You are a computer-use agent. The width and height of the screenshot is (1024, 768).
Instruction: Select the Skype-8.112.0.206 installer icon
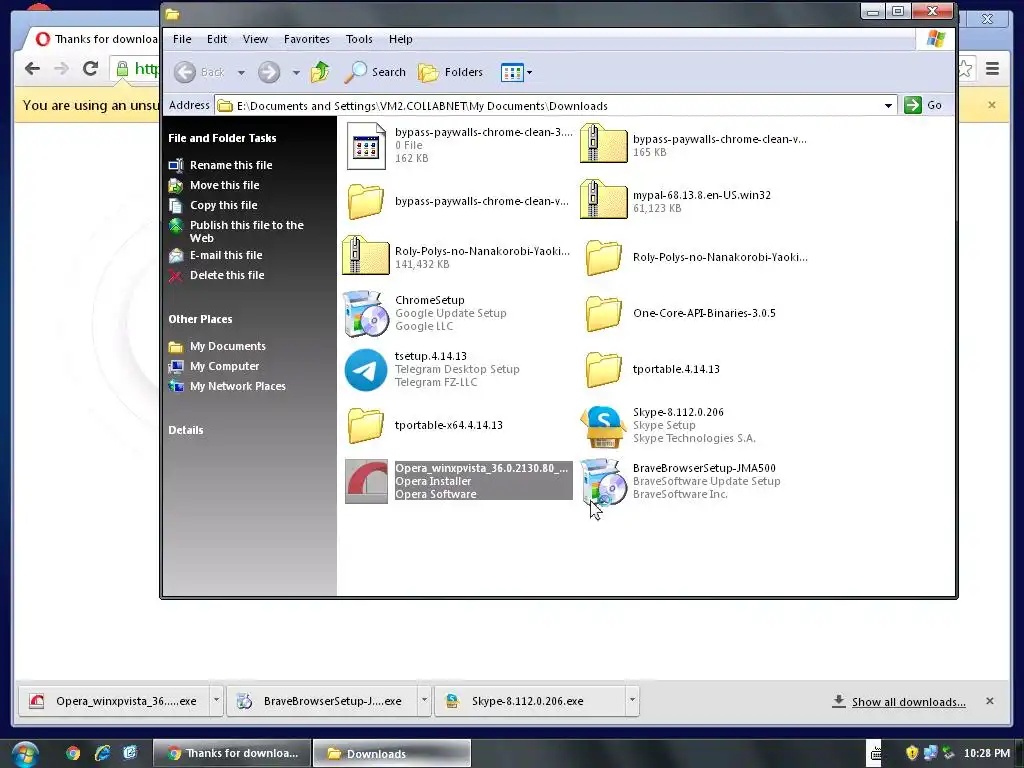click(x=603, y=426)
